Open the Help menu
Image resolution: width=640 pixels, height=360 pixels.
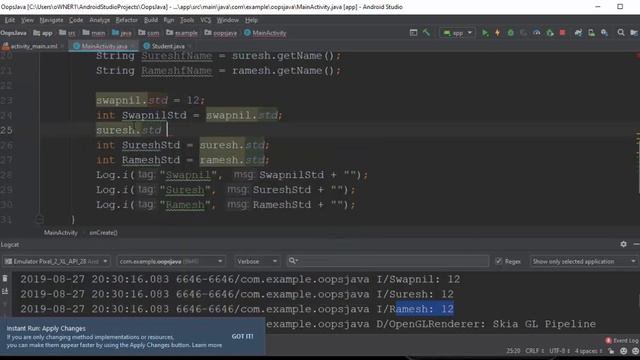[x=251, y=20]
